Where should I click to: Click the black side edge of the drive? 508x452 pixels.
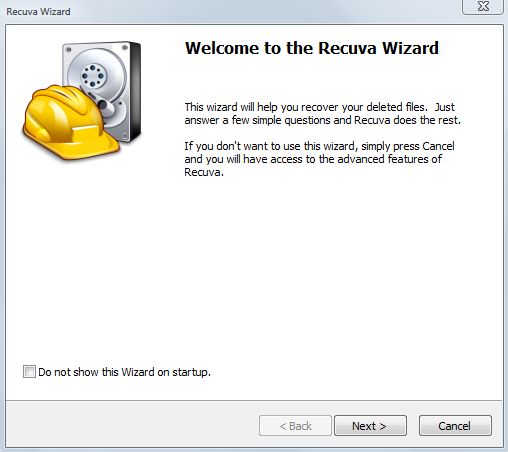pos(136,91)
